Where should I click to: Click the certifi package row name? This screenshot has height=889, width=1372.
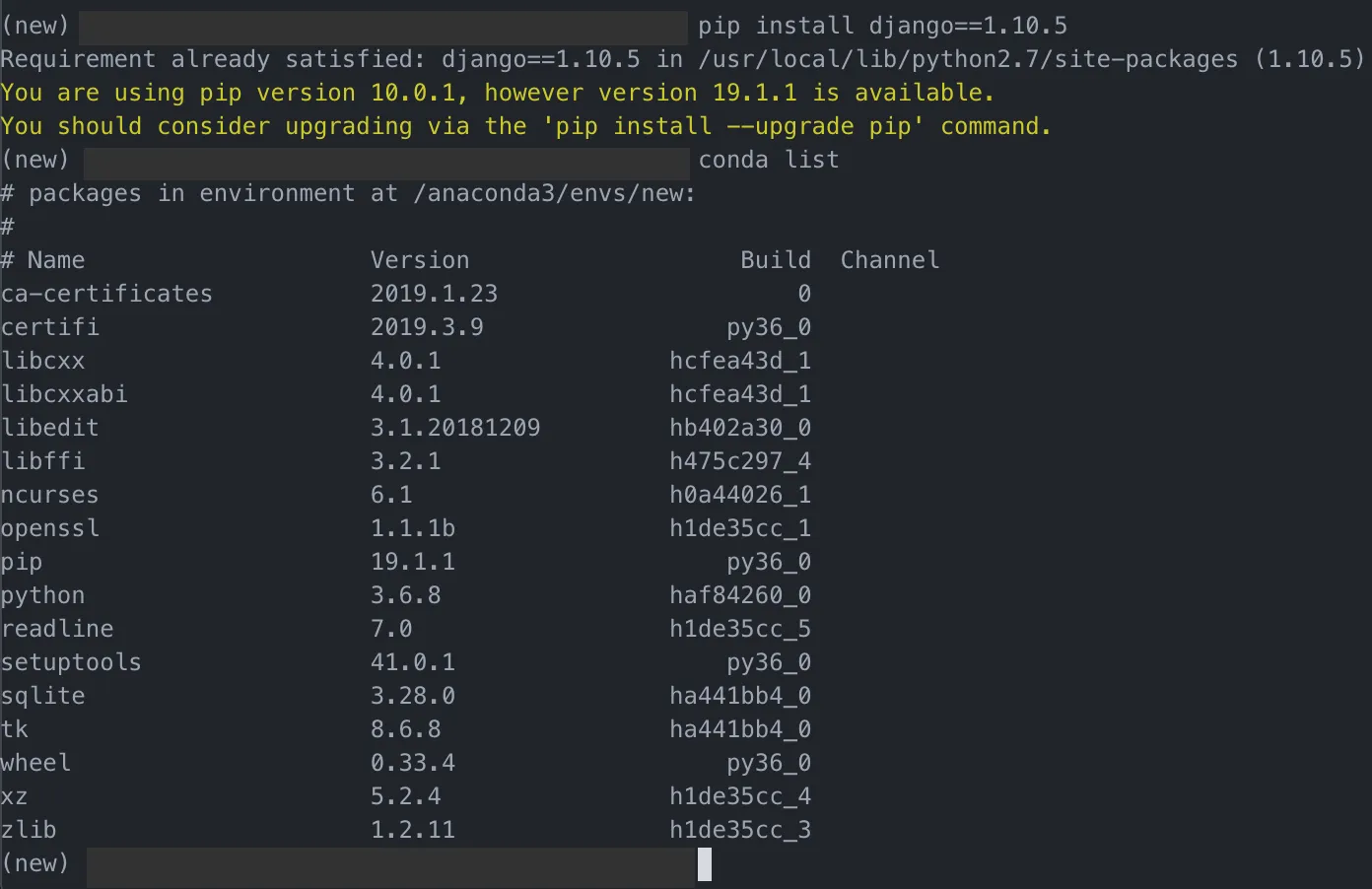(50, 327)
